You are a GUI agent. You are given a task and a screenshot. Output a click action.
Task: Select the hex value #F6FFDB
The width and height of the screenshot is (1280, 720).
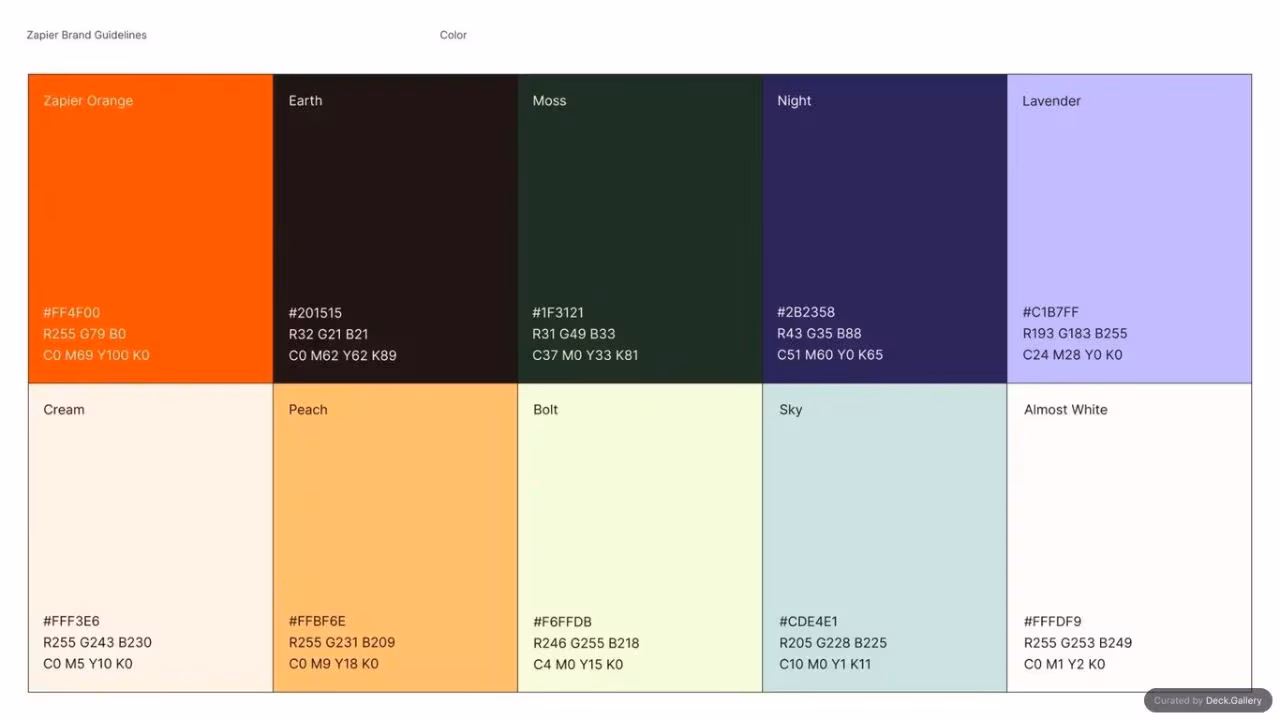tap(563, 622)
